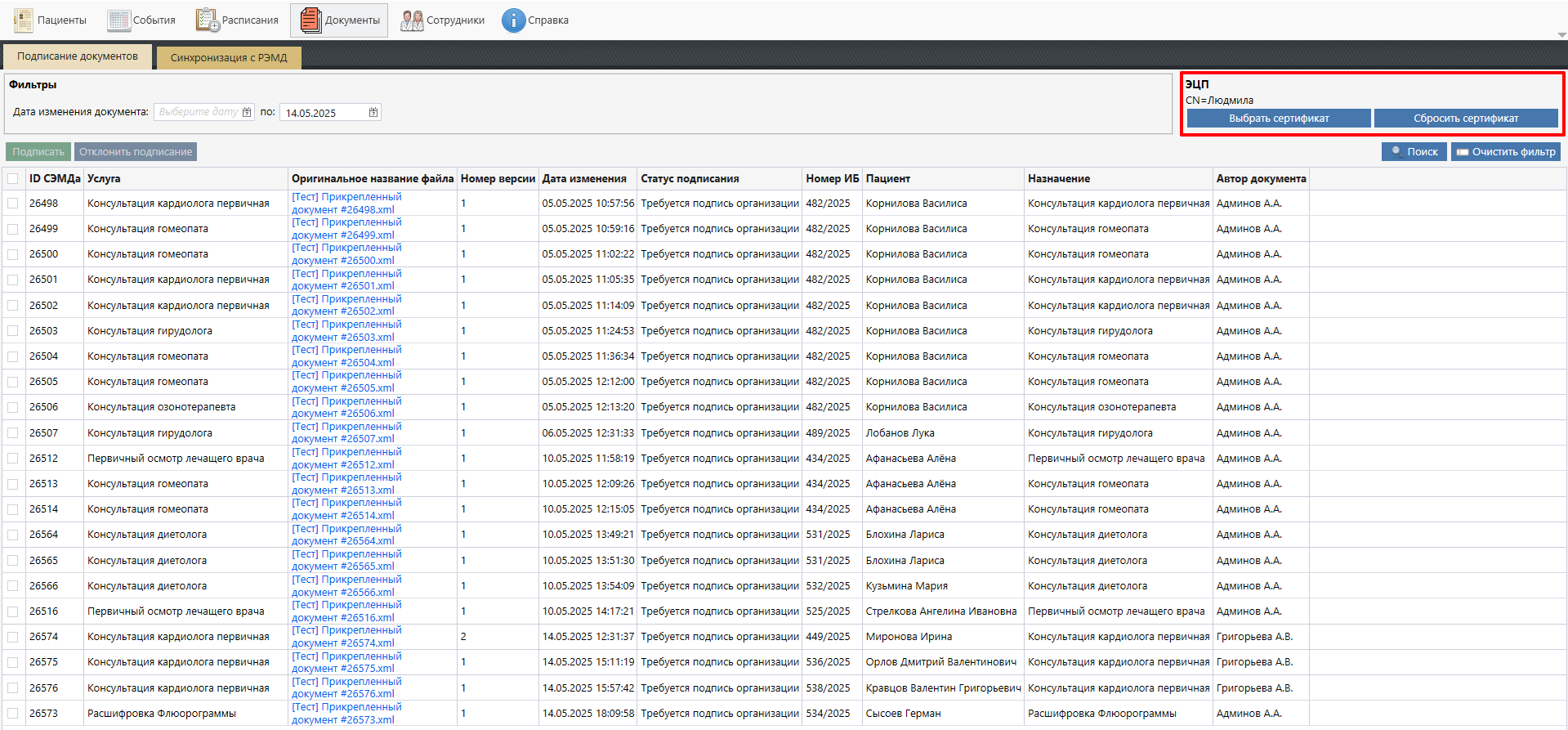
Task: Open file link for document #26512.xml
Action: pyautogui.click(x=346, y=459)
